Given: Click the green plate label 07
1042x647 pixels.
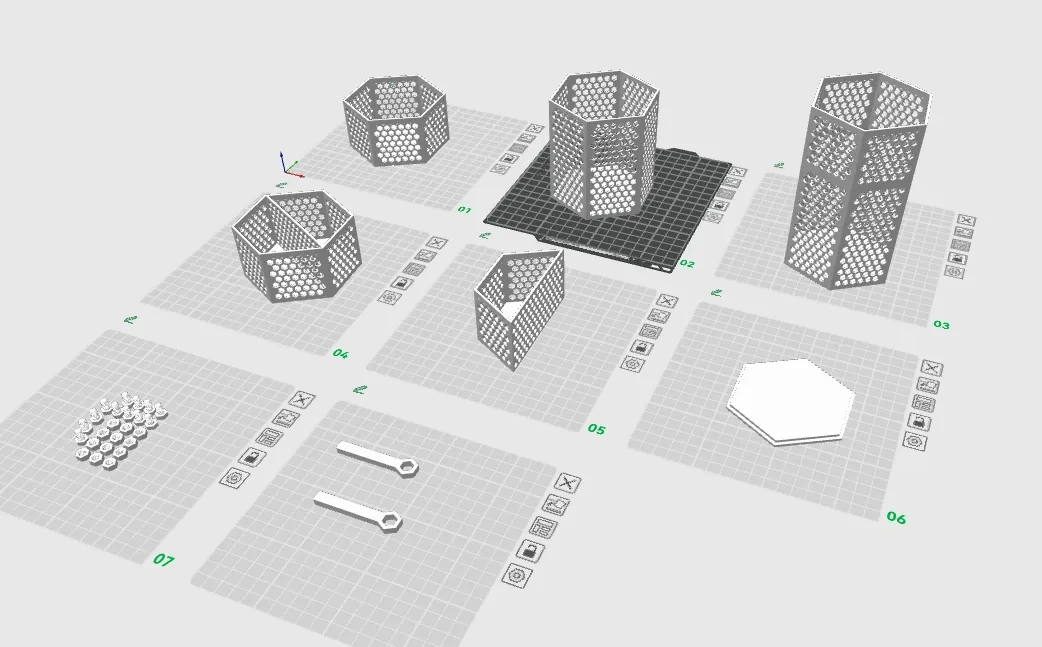Looking at the screenshot, I should (163, 560).
